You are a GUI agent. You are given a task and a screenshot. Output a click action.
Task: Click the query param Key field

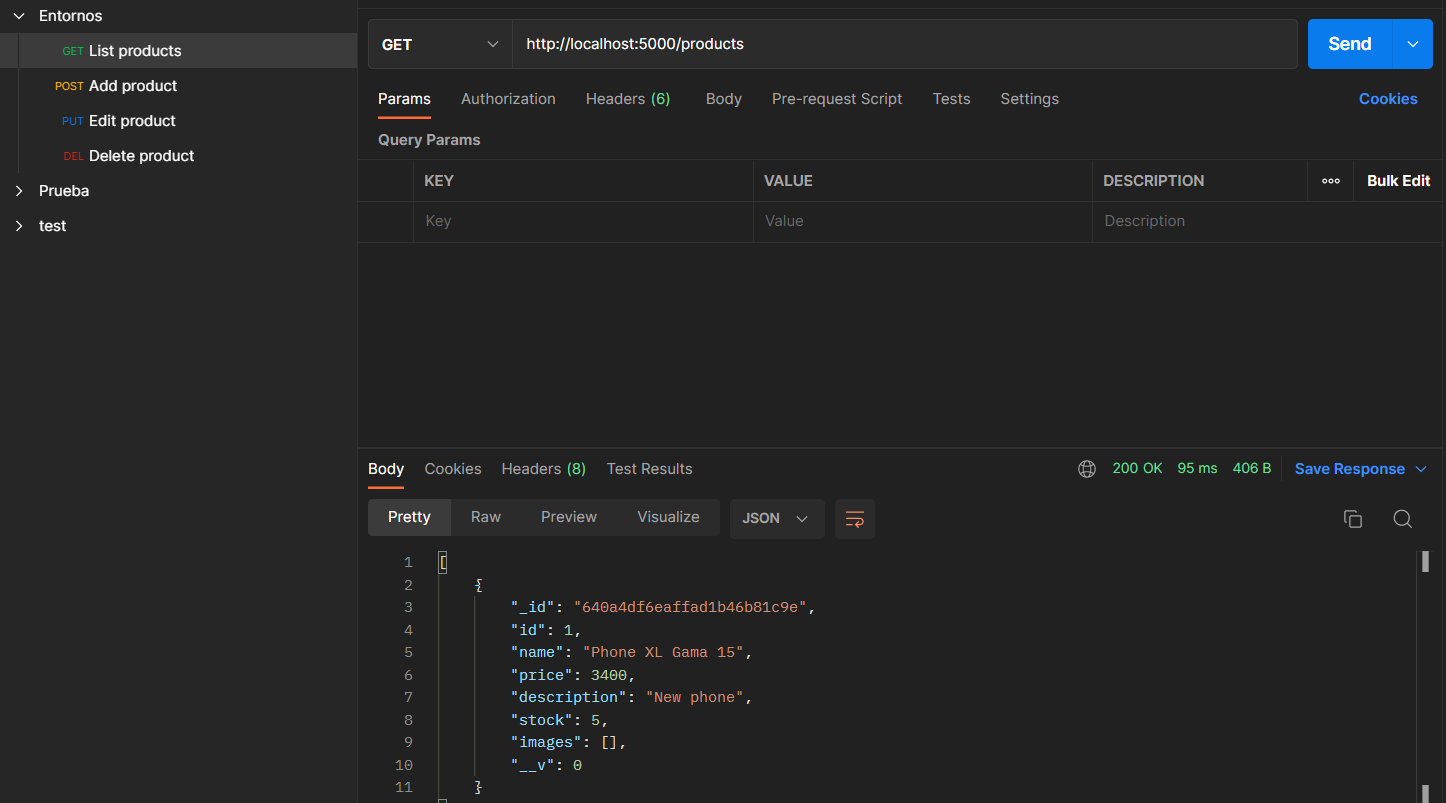[x=583, y=221]
